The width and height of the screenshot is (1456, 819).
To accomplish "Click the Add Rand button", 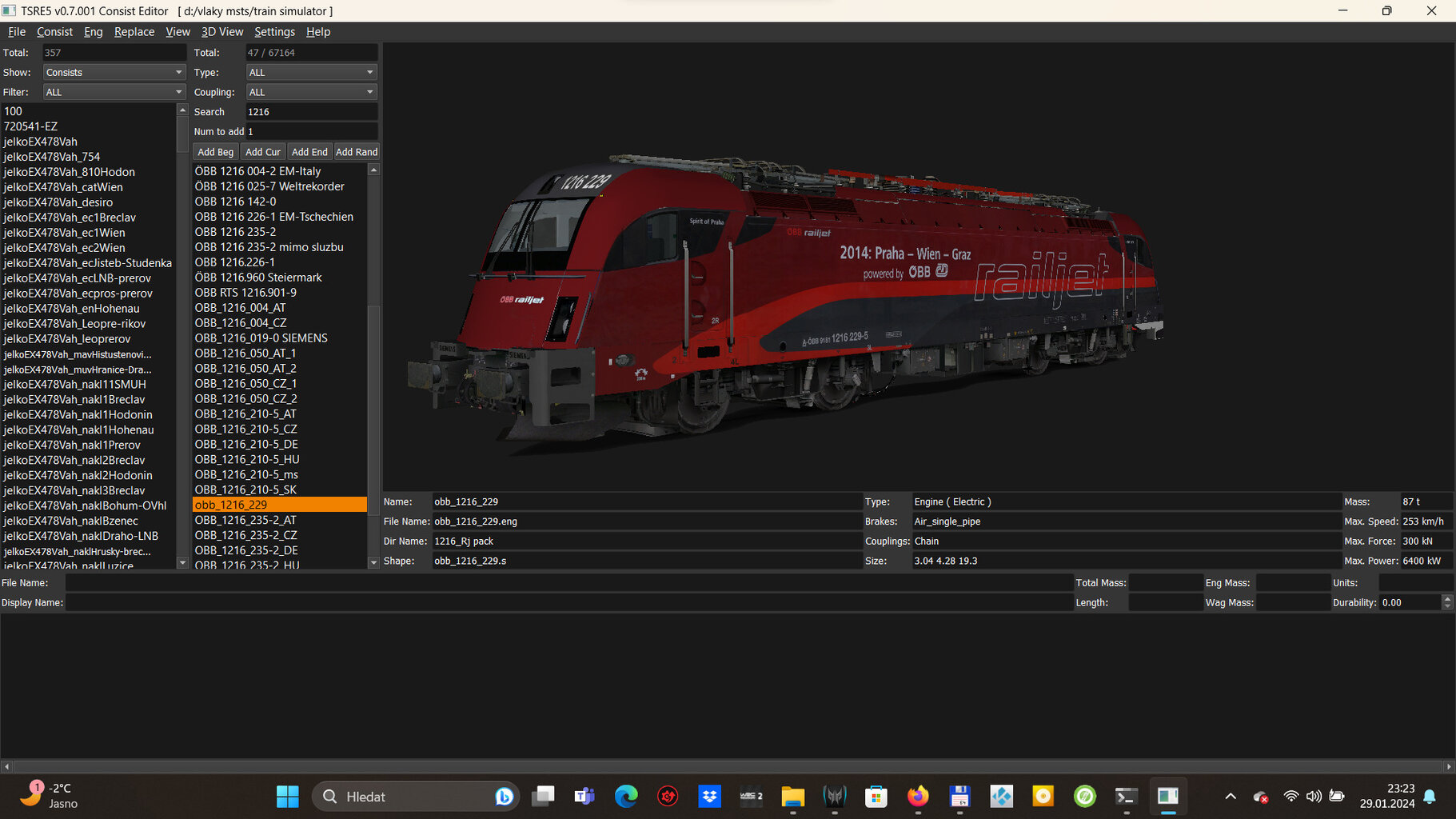I will 357,152.
